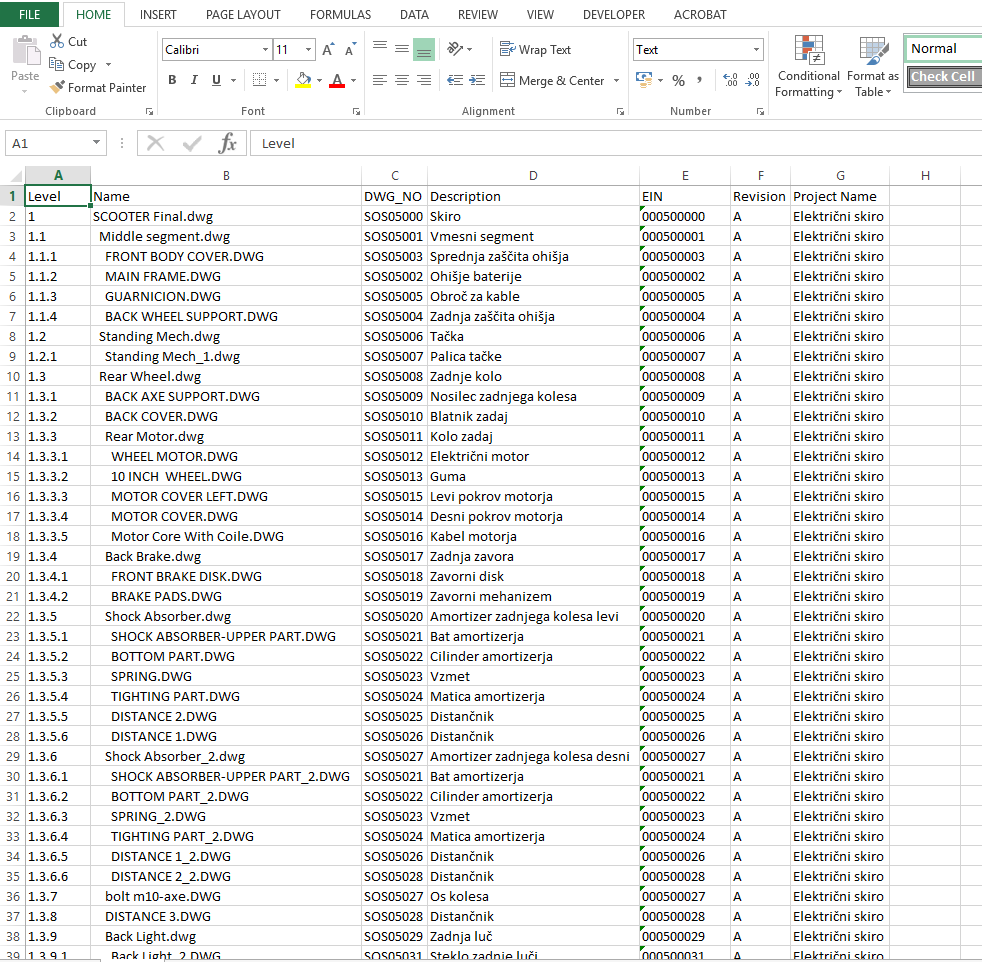Activate the Format Painter brush
This screenshot has width=982, height=962.
58,87
